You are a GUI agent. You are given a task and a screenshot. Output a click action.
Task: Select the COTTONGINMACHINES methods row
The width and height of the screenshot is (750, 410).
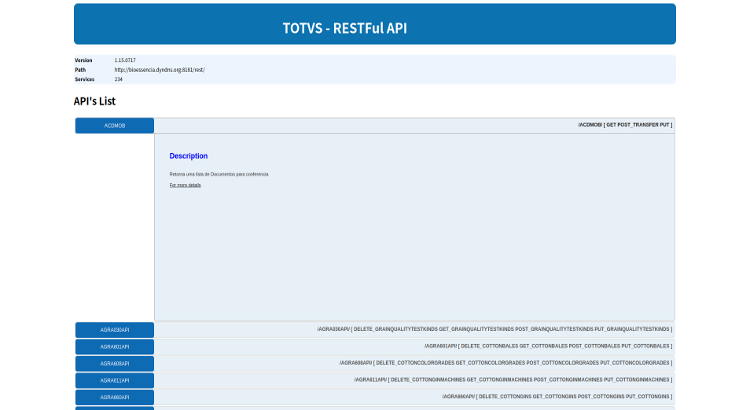[414, 380]
